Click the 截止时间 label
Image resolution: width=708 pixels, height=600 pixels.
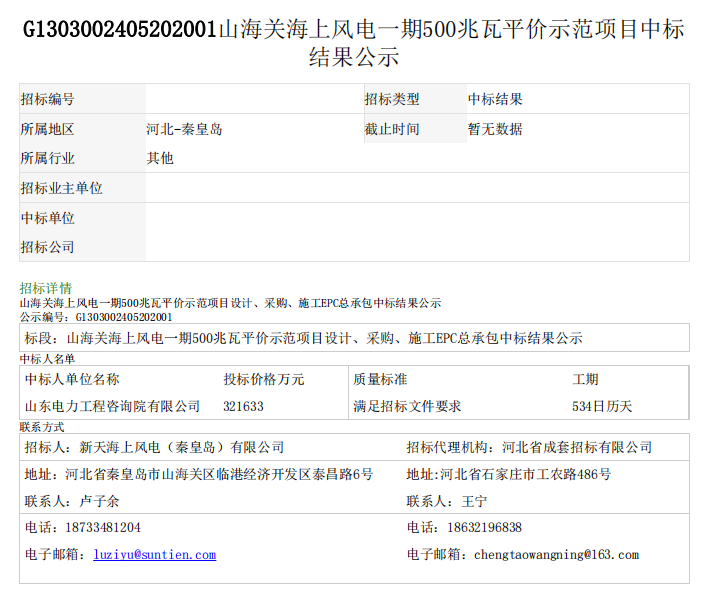[x=392, y=129]
